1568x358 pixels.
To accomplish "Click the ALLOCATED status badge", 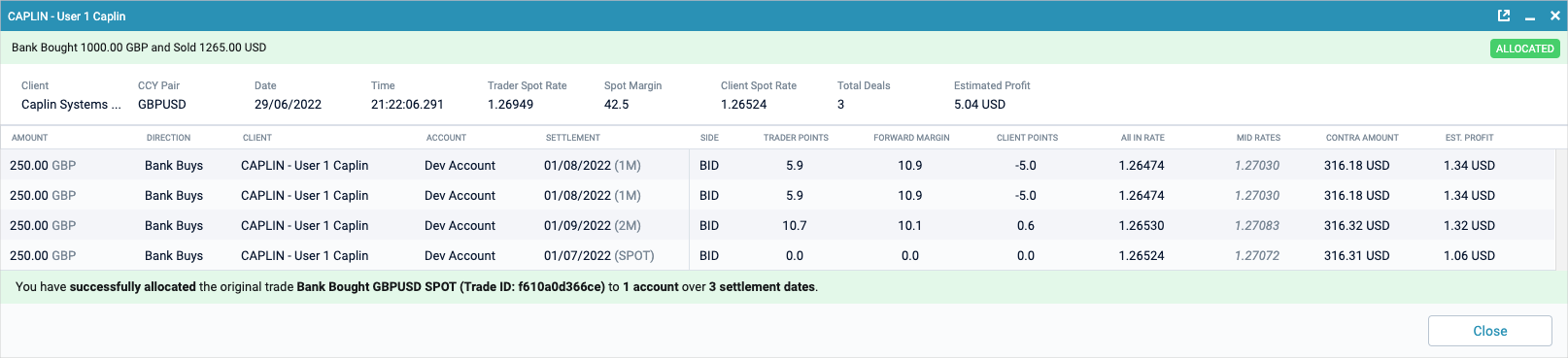I will 1524,49.
